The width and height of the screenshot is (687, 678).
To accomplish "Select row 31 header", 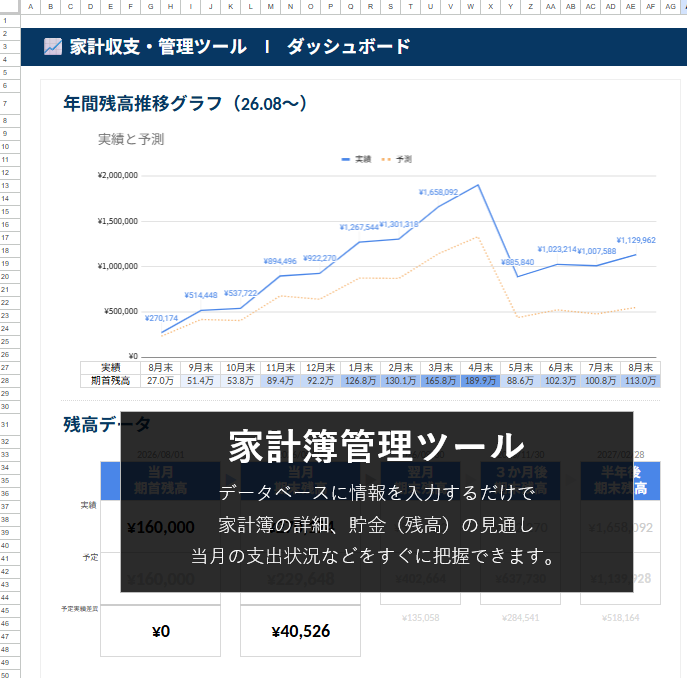I will tap(10, 424).
